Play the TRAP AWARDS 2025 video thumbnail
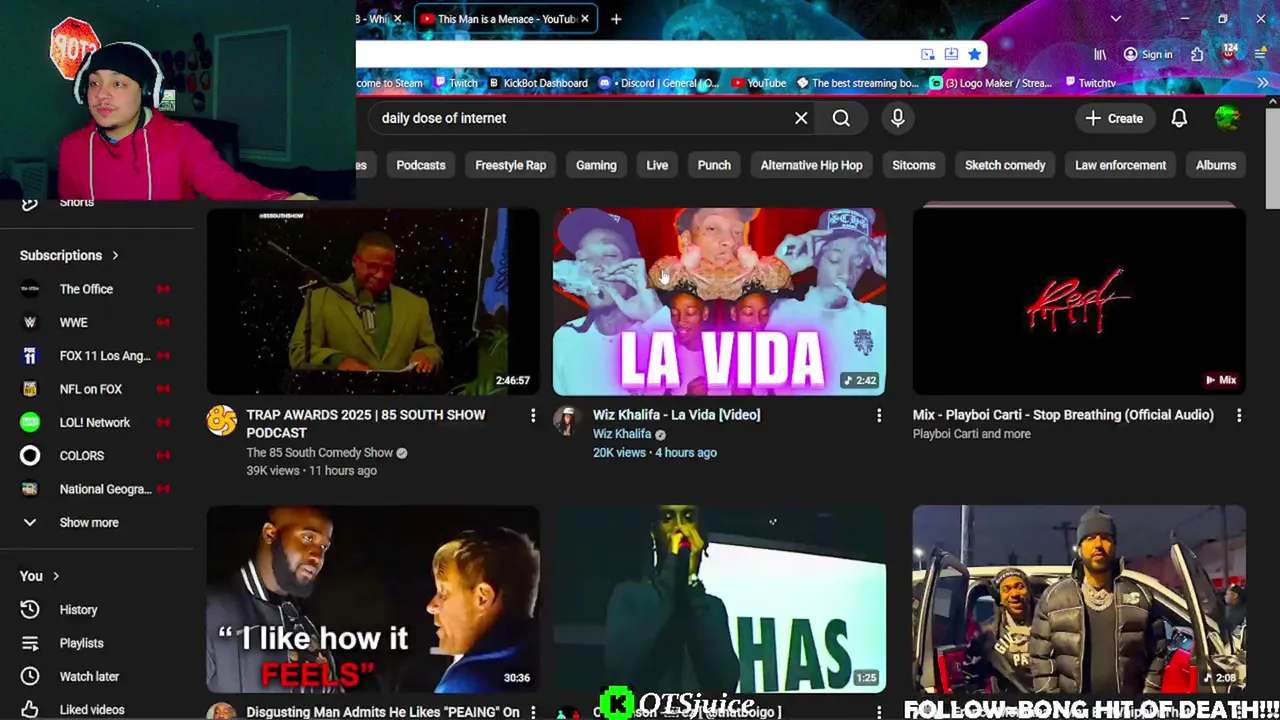1280x720 pixels. (x=373, y=301)
